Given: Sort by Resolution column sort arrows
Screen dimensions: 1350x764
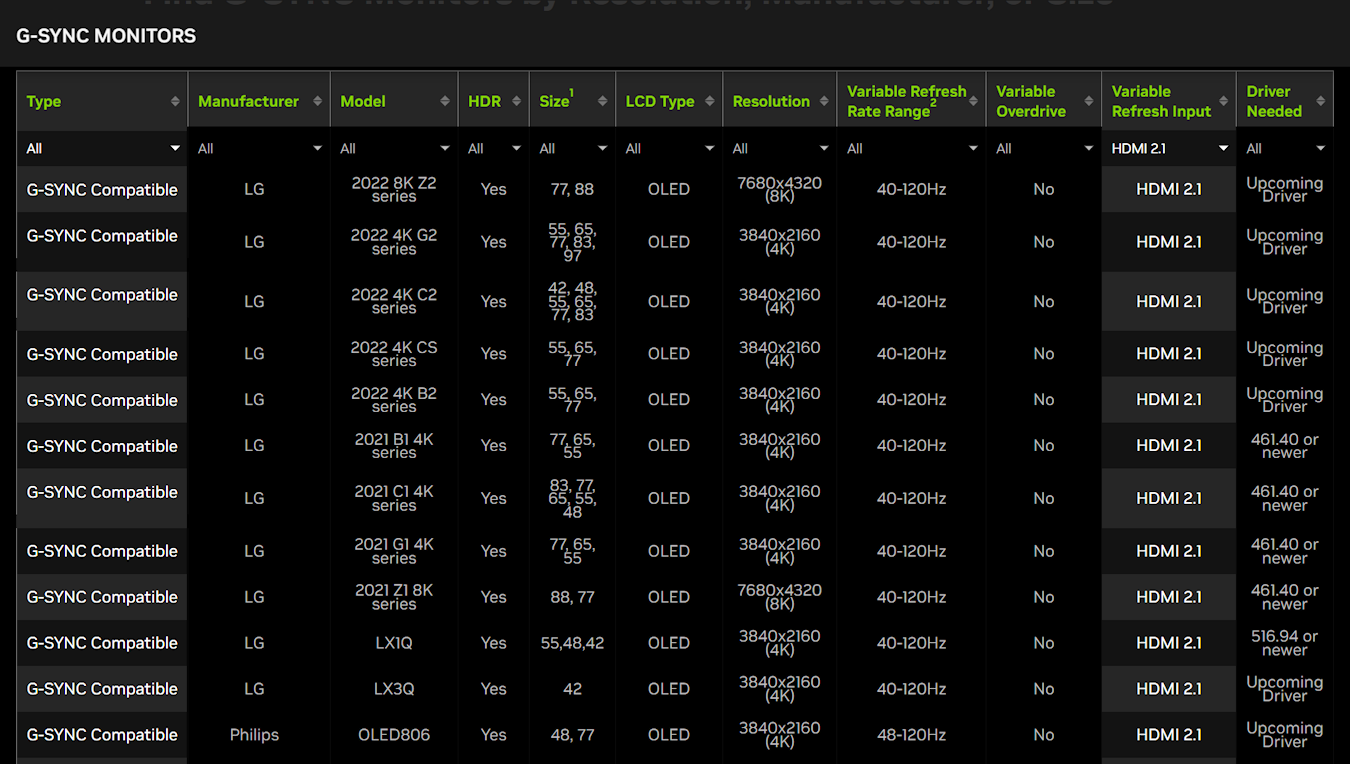Looking at the screenshot, I should 824,101.
